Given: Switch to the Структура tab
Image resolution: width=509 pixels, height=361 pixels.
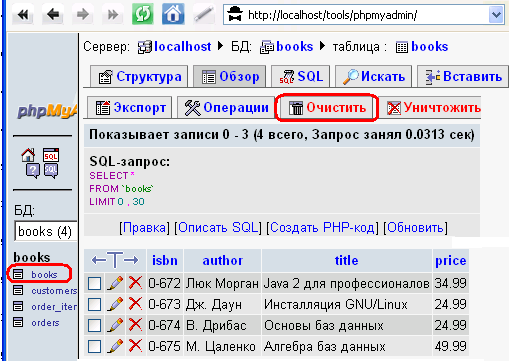Looking at the screenshot, I should click(139, 77).
